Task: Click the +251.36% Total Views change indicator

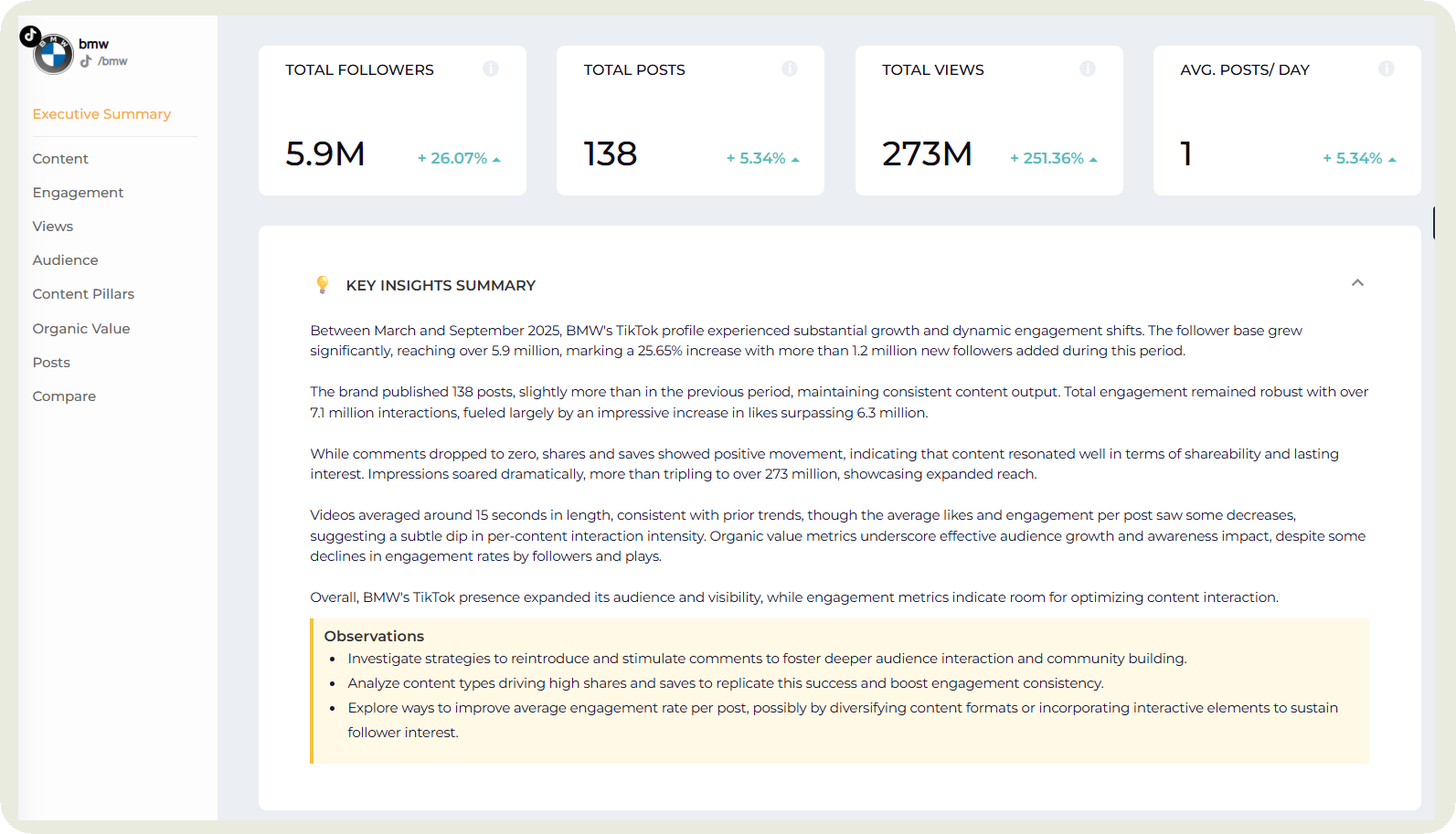Action: [1053, 159]
